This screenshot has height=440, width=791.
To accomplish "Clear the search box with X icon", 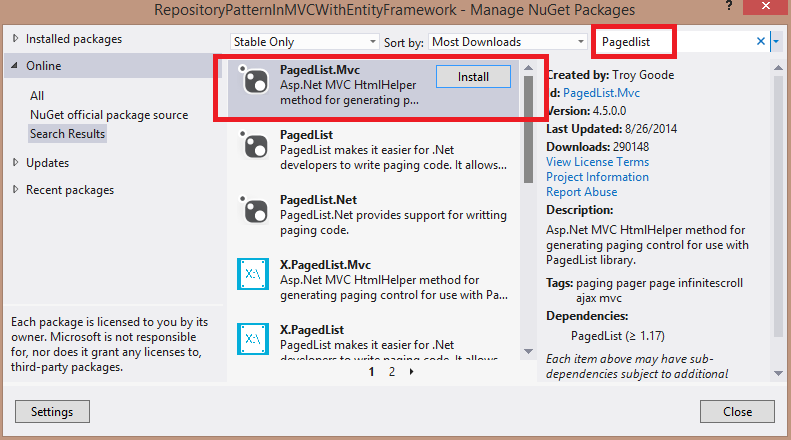I will click(x=761, y=41).
